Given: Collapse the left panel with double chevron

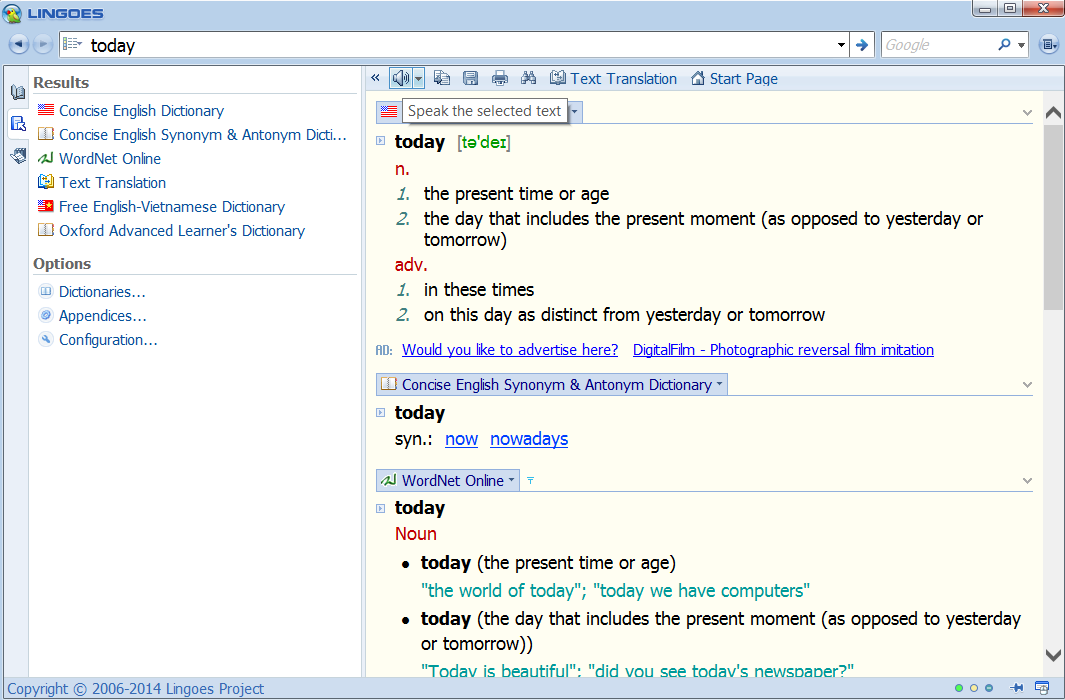Looking at the screenshot, I should tap(375, 78).
